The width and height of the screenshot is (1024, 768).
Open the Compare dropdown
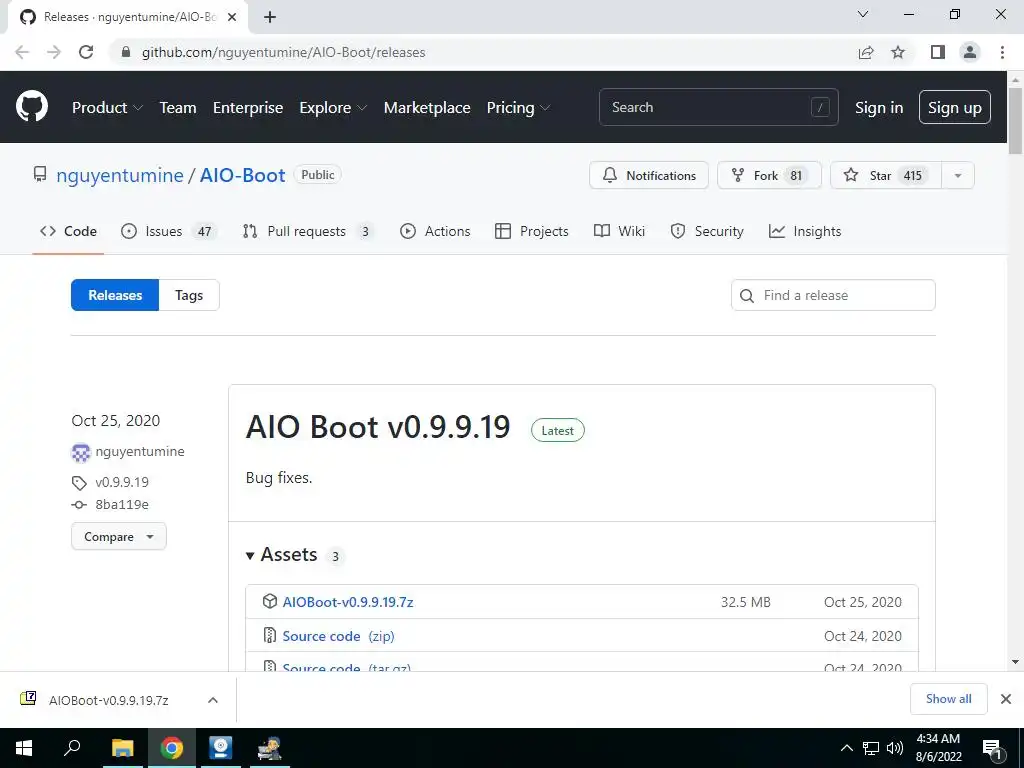point(119,537)
